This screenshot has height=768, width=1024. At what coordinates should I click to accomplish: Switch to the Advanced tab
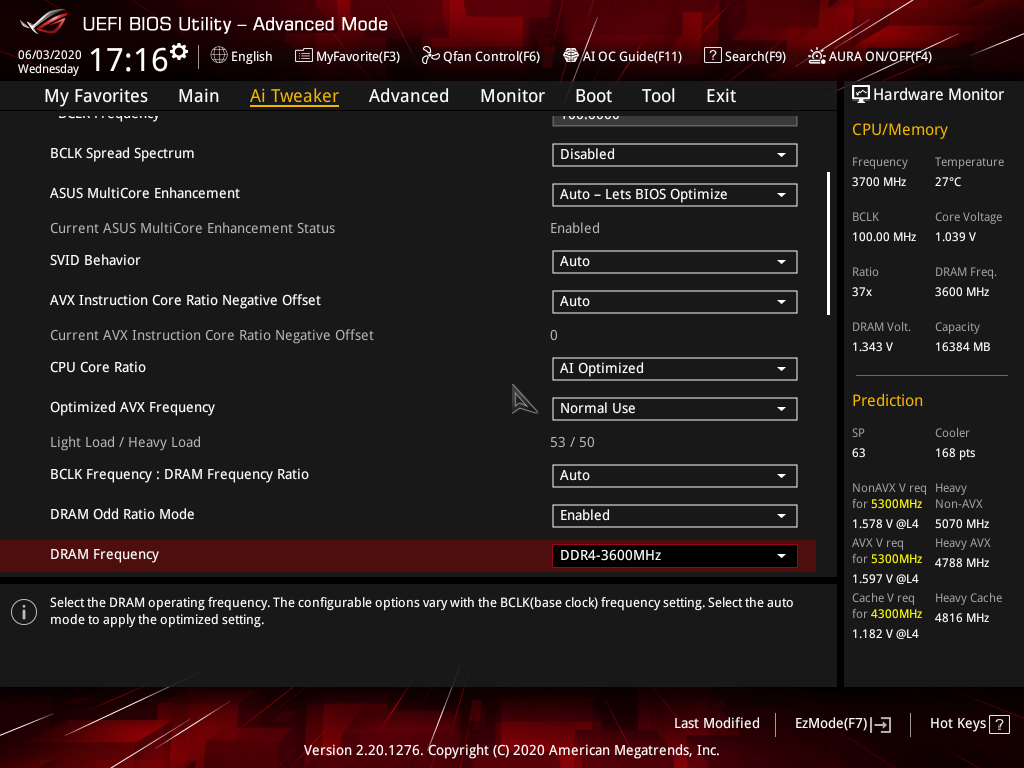(x=409, y=96)
